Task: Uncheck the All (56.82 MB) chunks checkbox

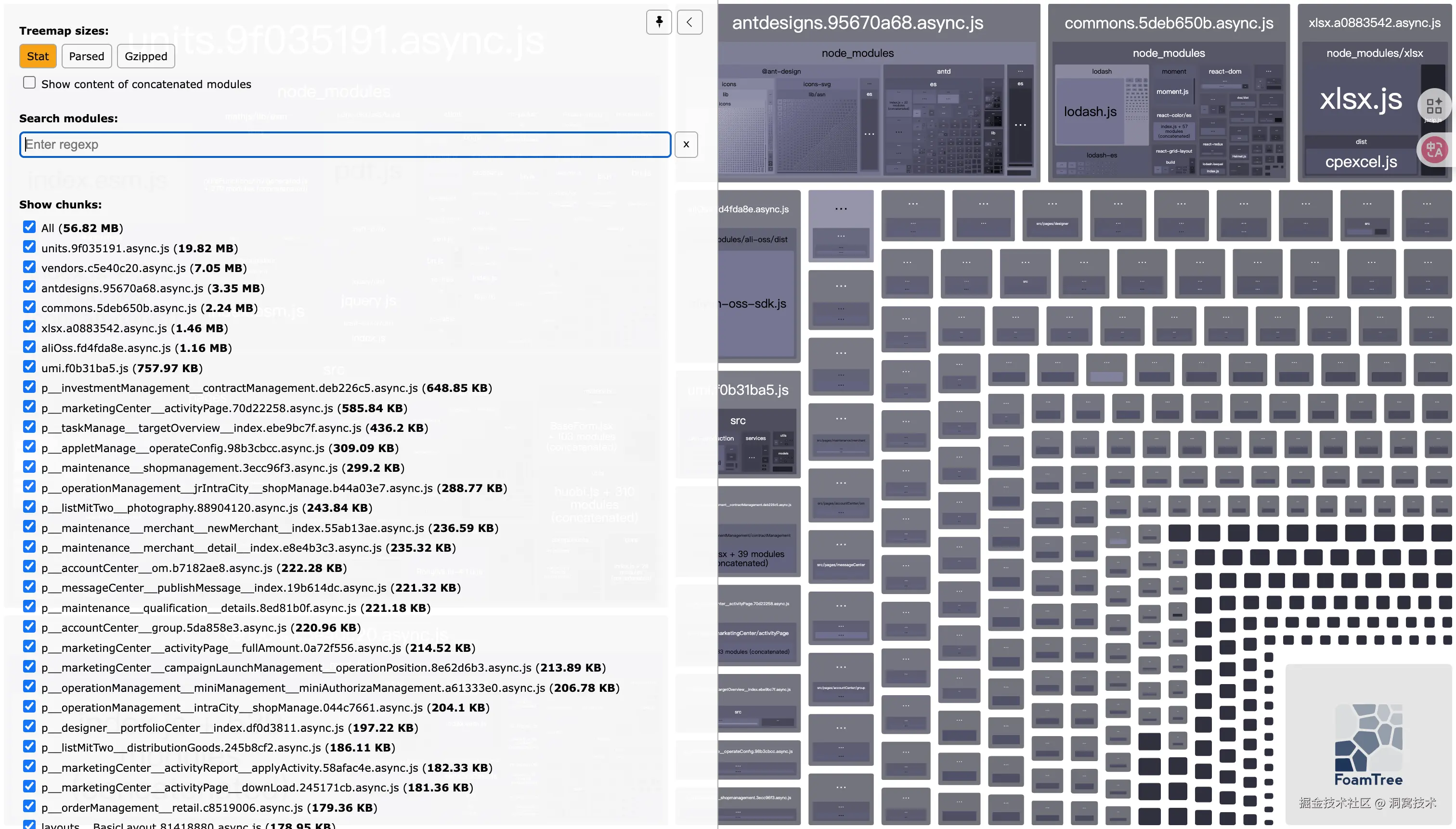Action: tap(29, 227)
